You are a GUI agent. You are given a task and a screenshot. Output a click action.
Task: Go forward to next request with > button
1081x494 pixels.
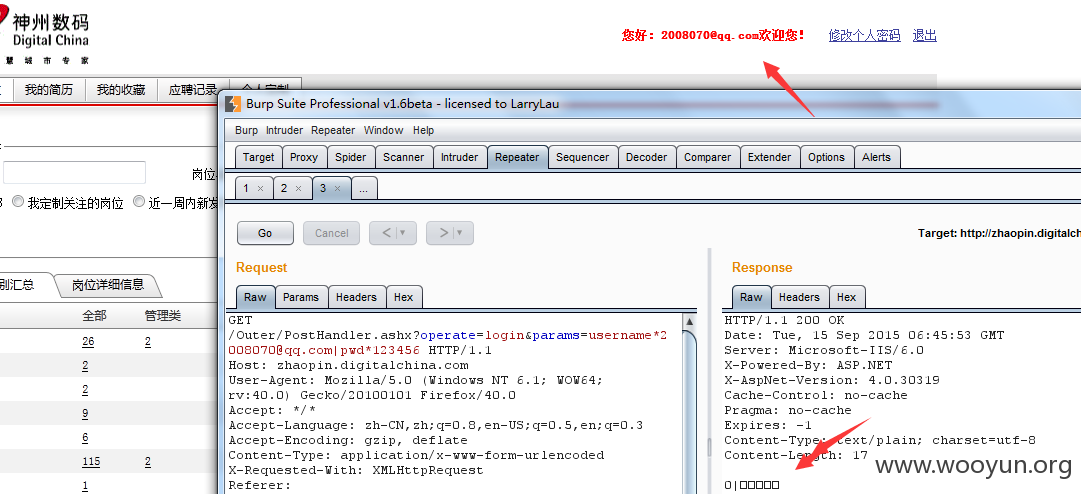point(444,233)
